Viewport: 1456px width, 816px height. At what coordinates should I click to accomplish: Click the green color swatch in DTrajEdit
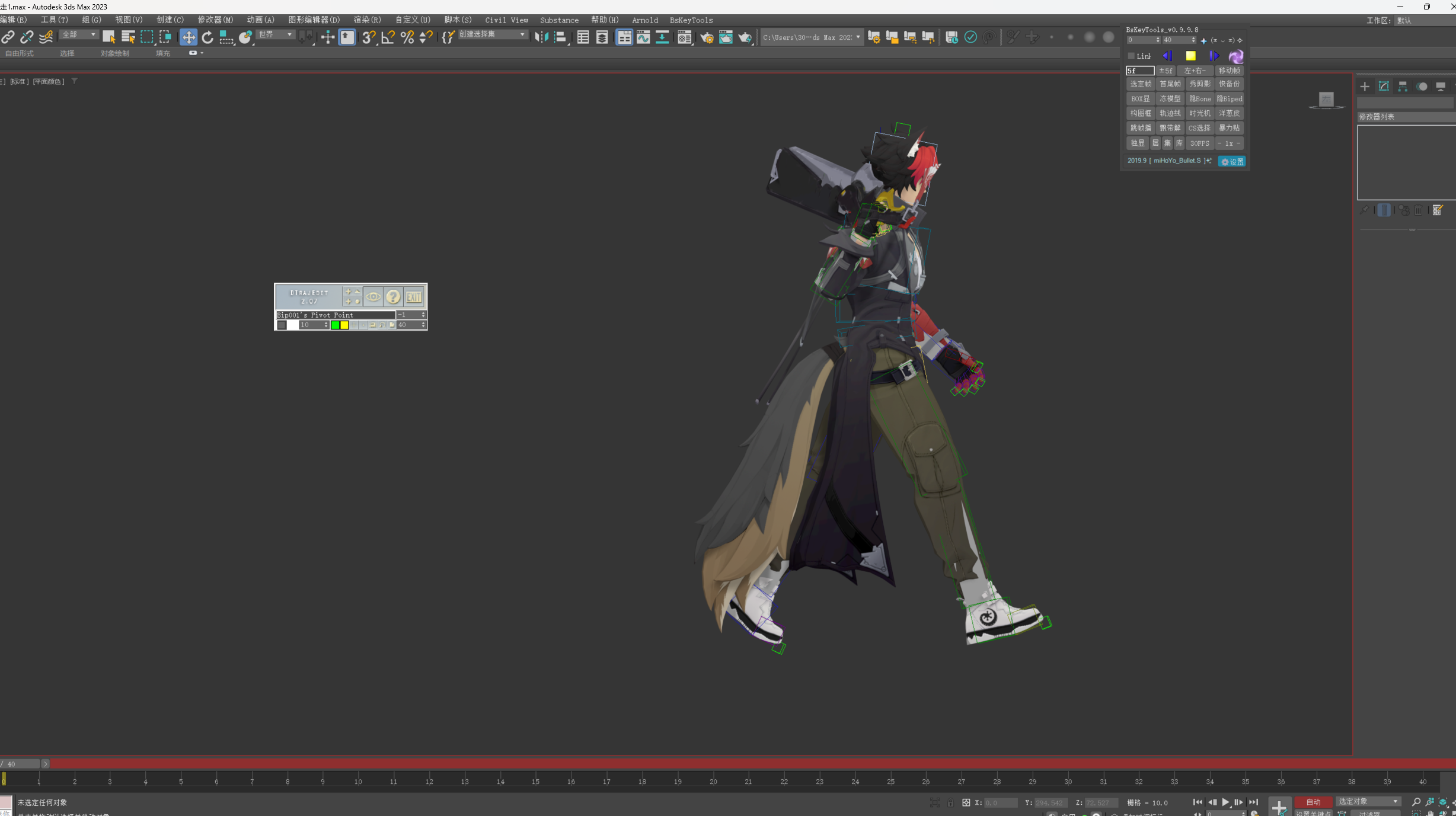tap(336, 325)
